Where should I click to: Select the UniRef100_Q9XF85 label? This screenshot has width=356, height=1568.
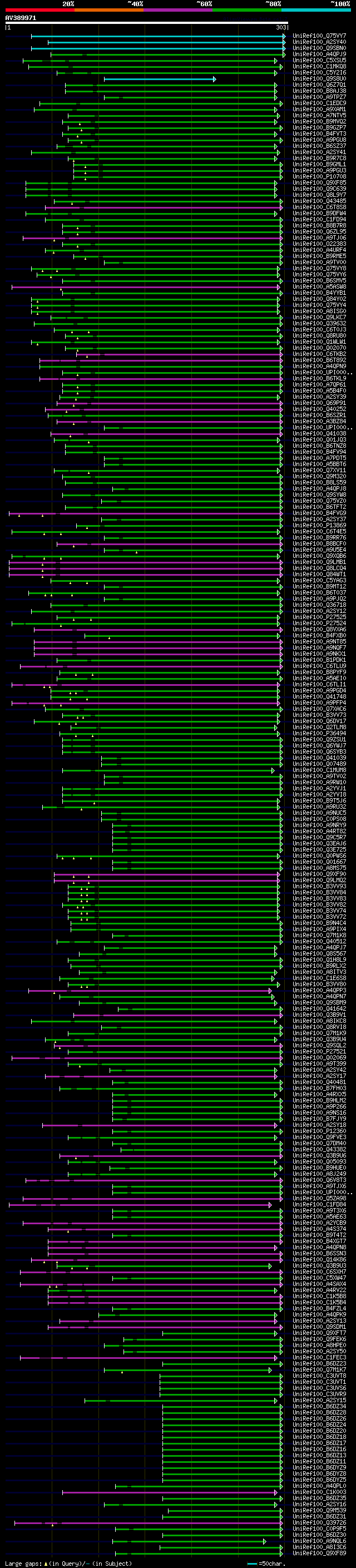point(319,182)
